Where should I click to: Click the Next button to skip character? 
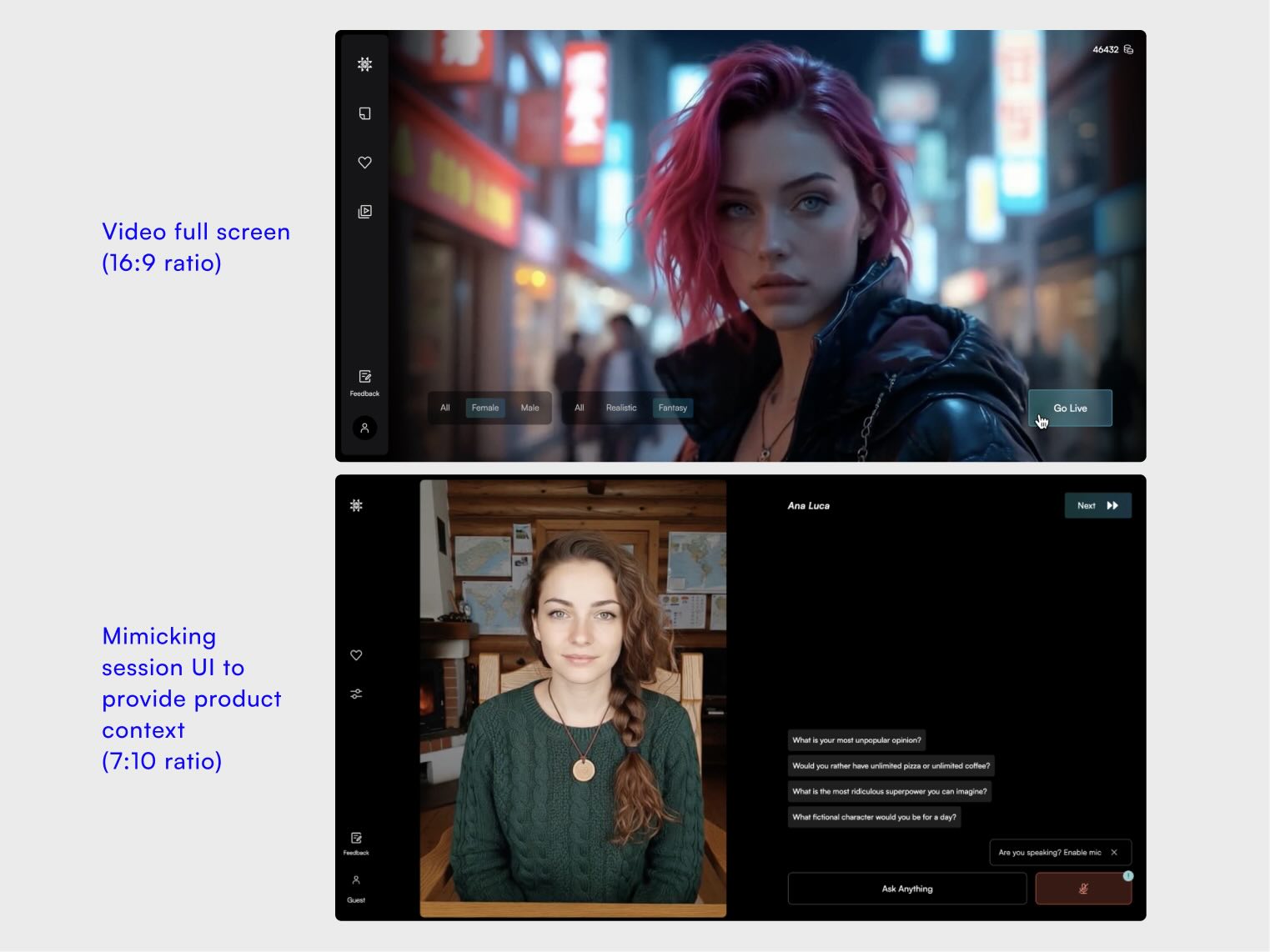coord(1097,505)
